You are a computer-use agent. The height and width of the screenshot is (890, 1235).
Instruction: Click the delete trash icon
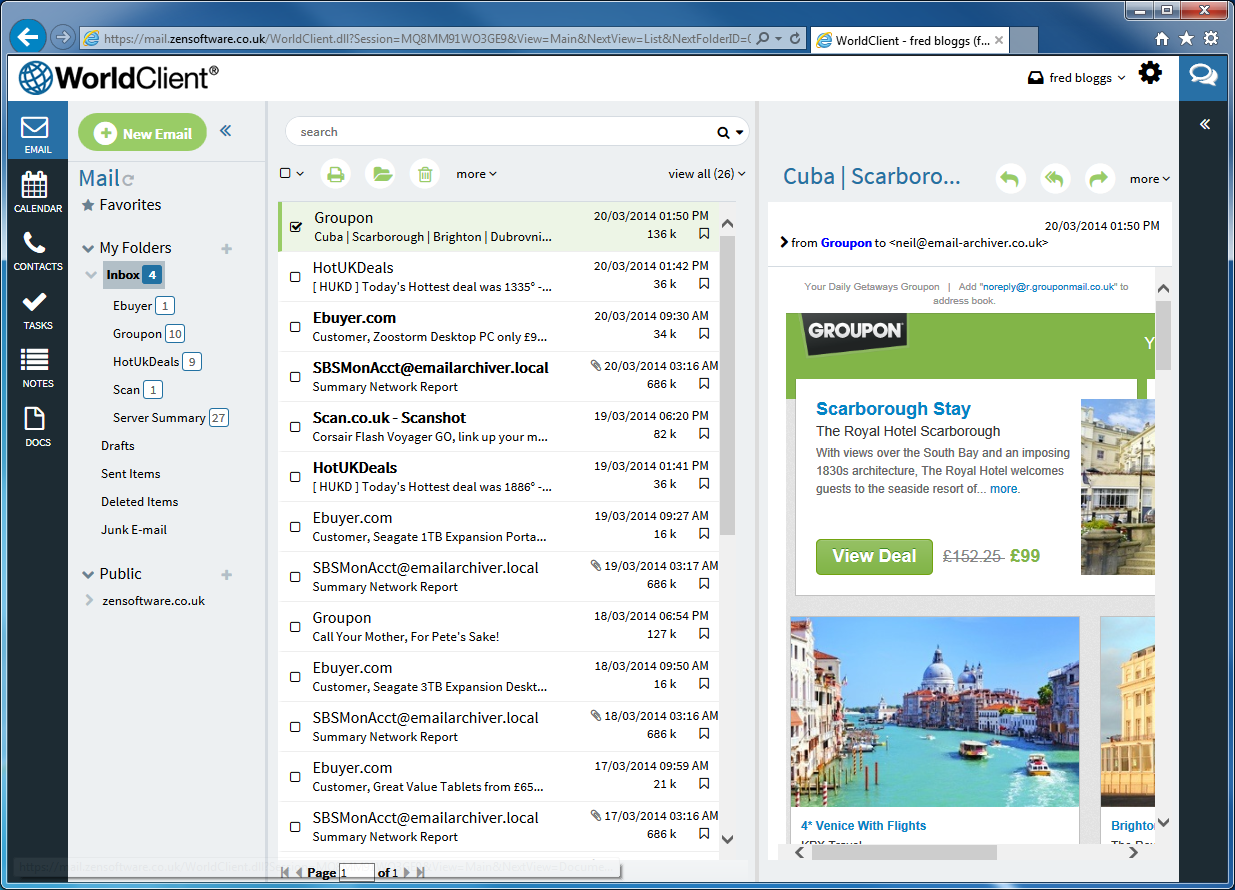click(x=425, y=174)
